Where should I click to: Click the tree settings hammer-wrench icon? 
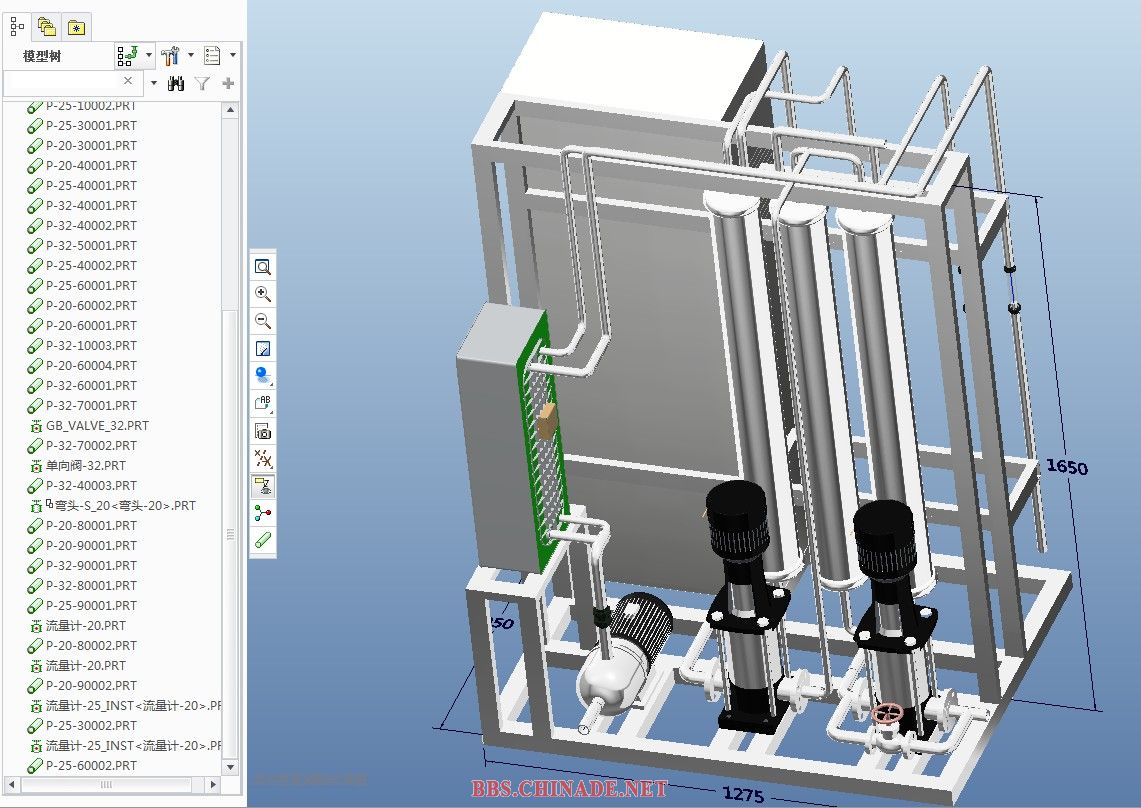(170, 55)
